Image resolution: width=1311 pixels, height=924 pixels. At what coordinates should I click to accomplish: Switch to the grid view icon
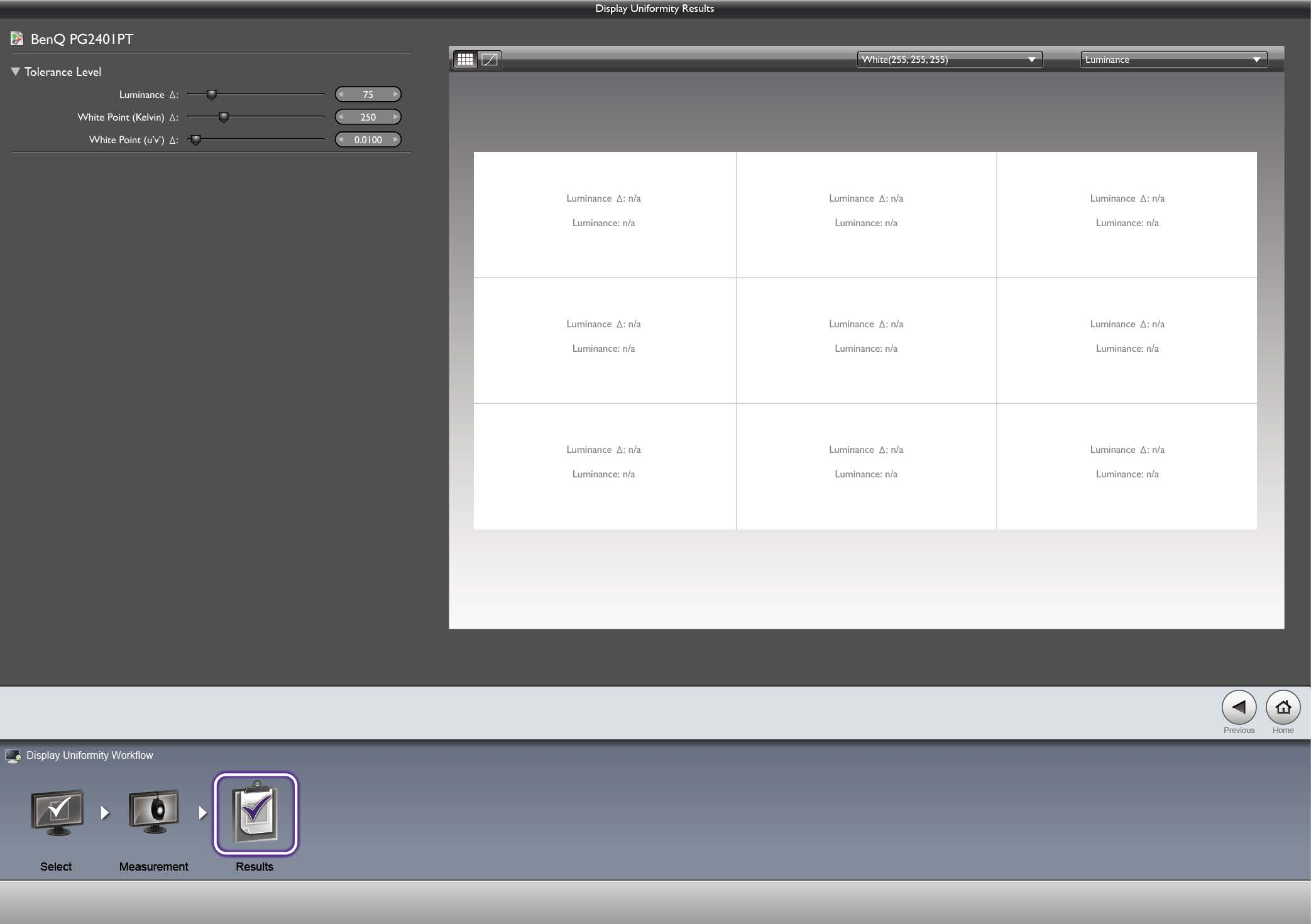pos(465,59)
